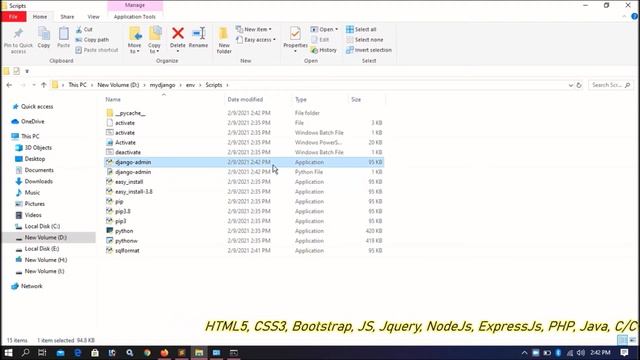Viewport: 640px width, 360px height.
Task: Click Select all
Action: (x=361, y=29)
